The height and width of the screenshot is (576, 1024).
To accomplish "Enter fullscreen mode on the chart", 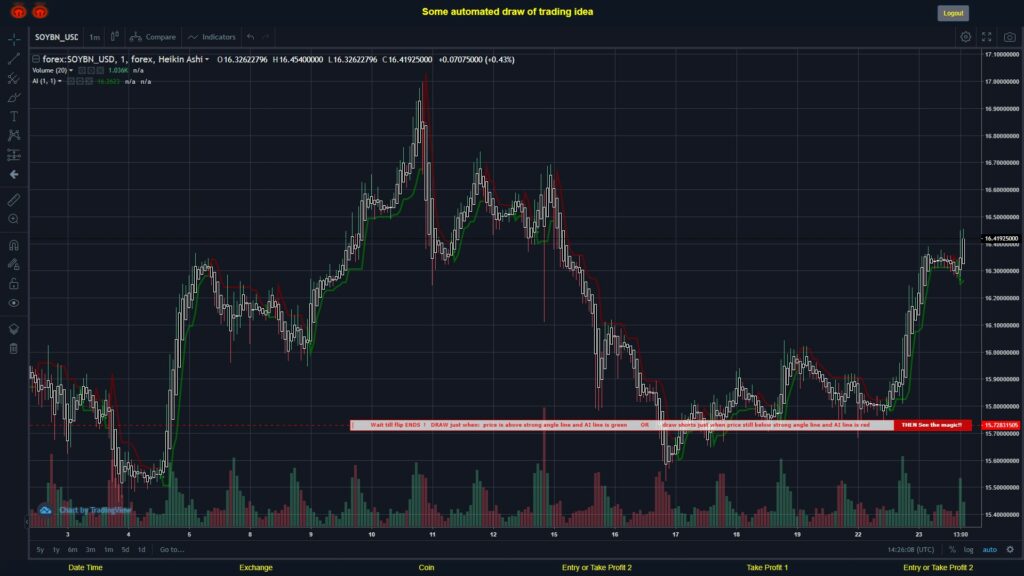I will point(987,37).
